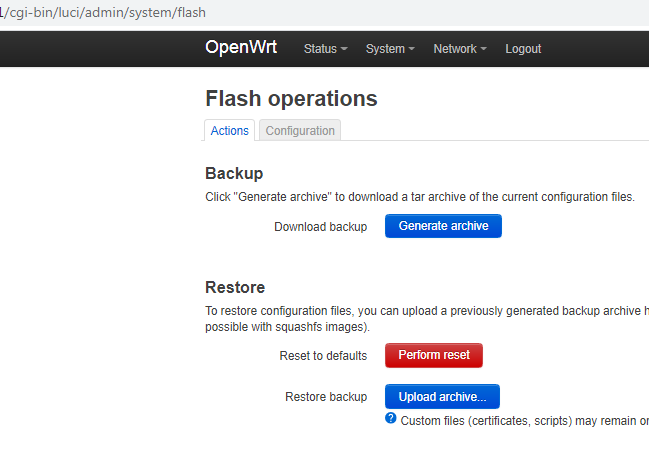649x454 pixels.
Task: Click the Restore backup label
Action: pos(326,396)
